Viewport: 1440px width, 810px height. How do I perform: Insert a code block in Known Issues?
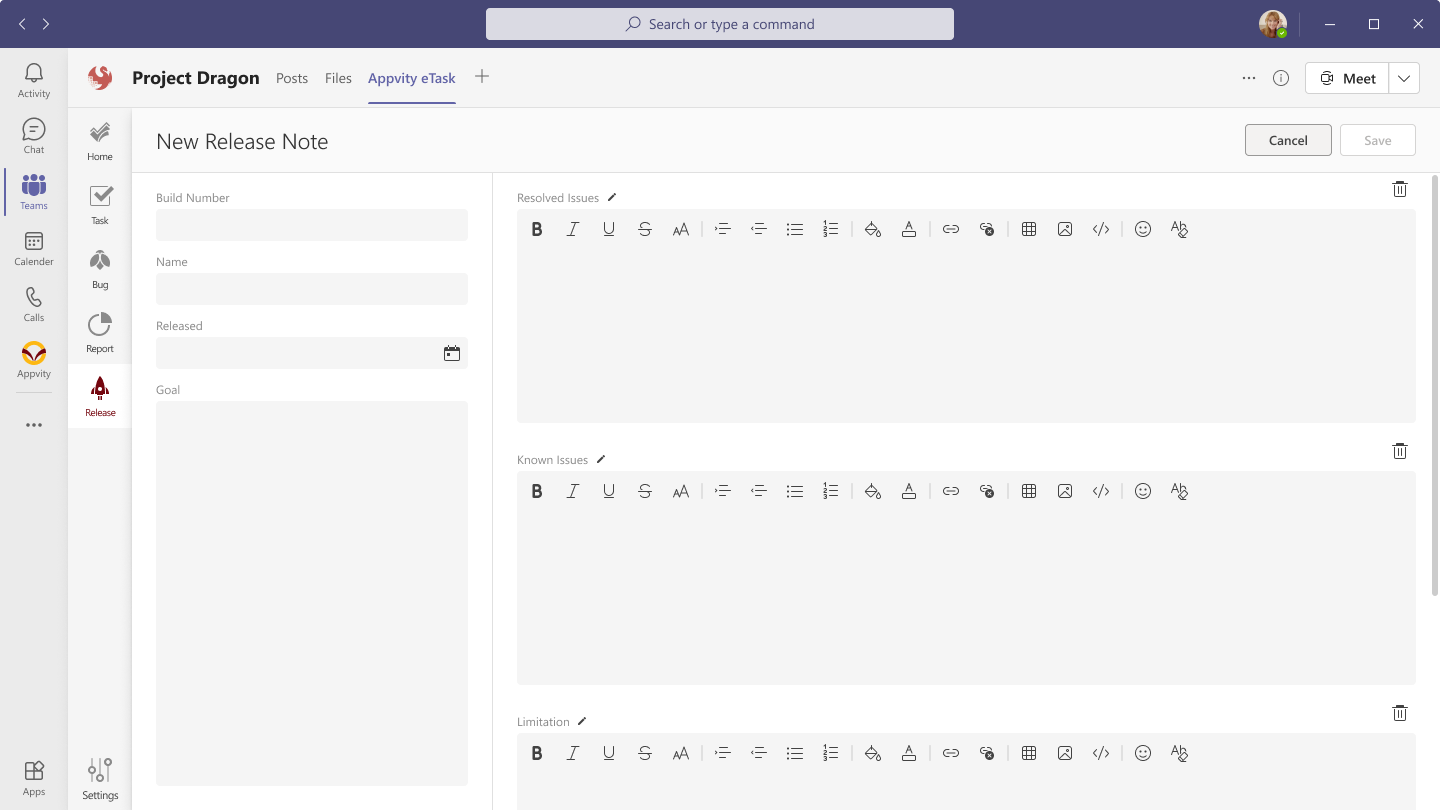pos(1101,491)
